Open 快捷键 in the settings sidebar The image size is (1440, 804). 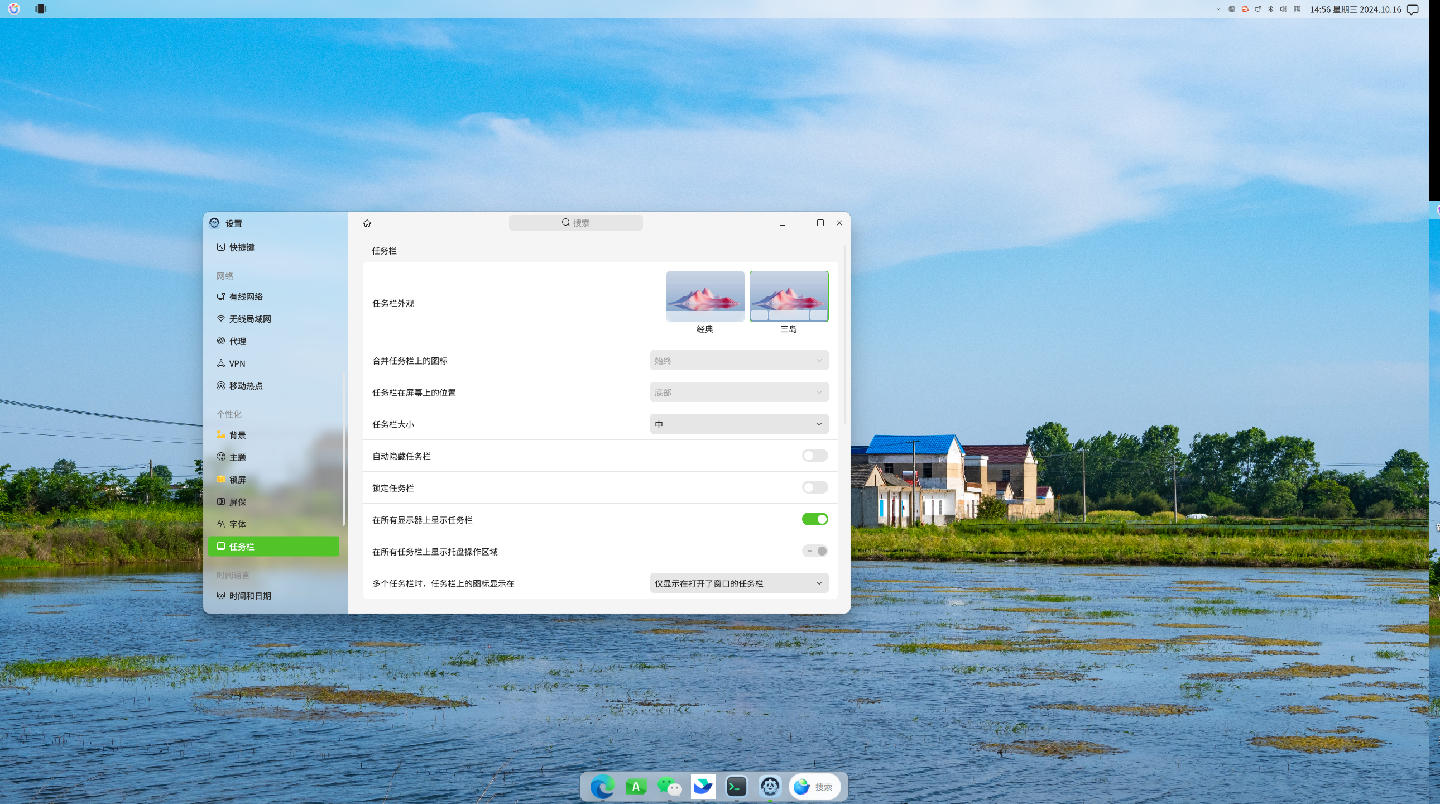coord(273,247)
